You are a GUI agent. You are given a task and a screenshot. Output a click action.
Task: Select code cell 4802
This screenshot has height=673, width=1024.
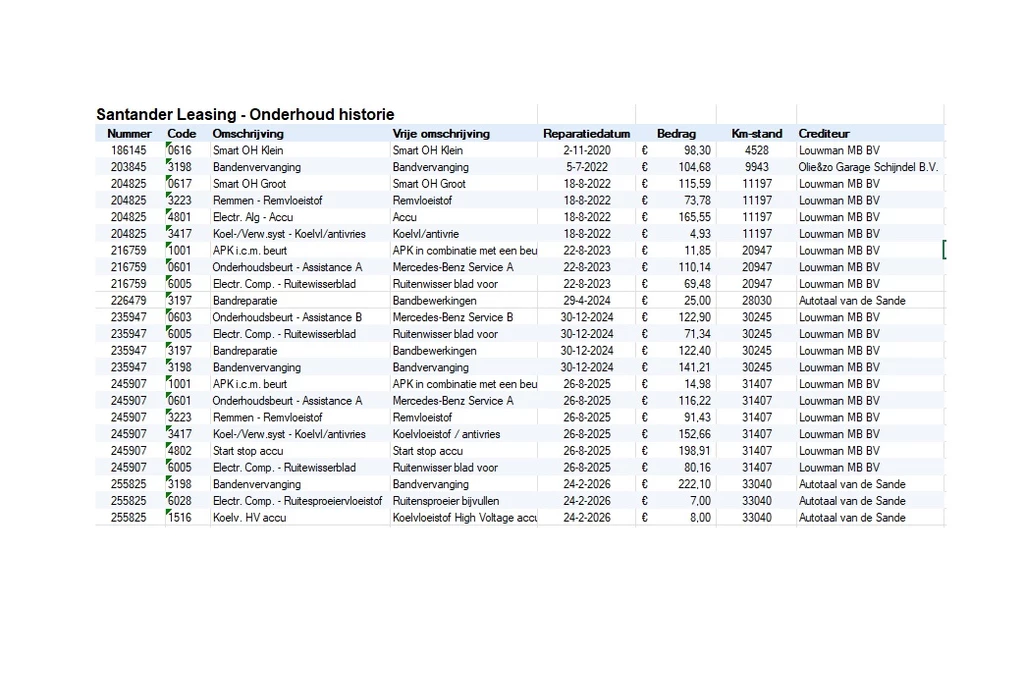(x=180, y=450)
